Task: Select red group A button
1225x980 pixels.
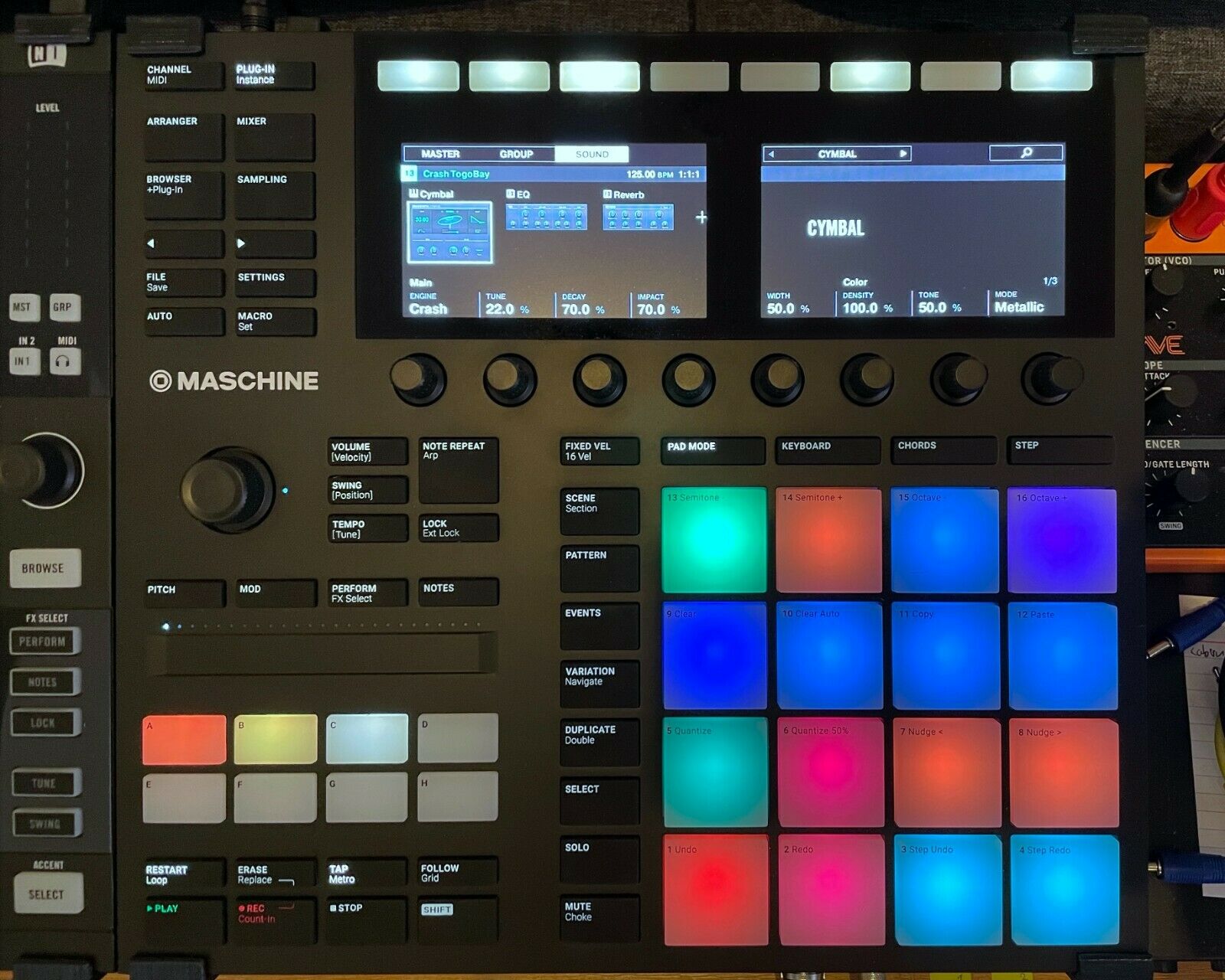Action: point(185,740)
